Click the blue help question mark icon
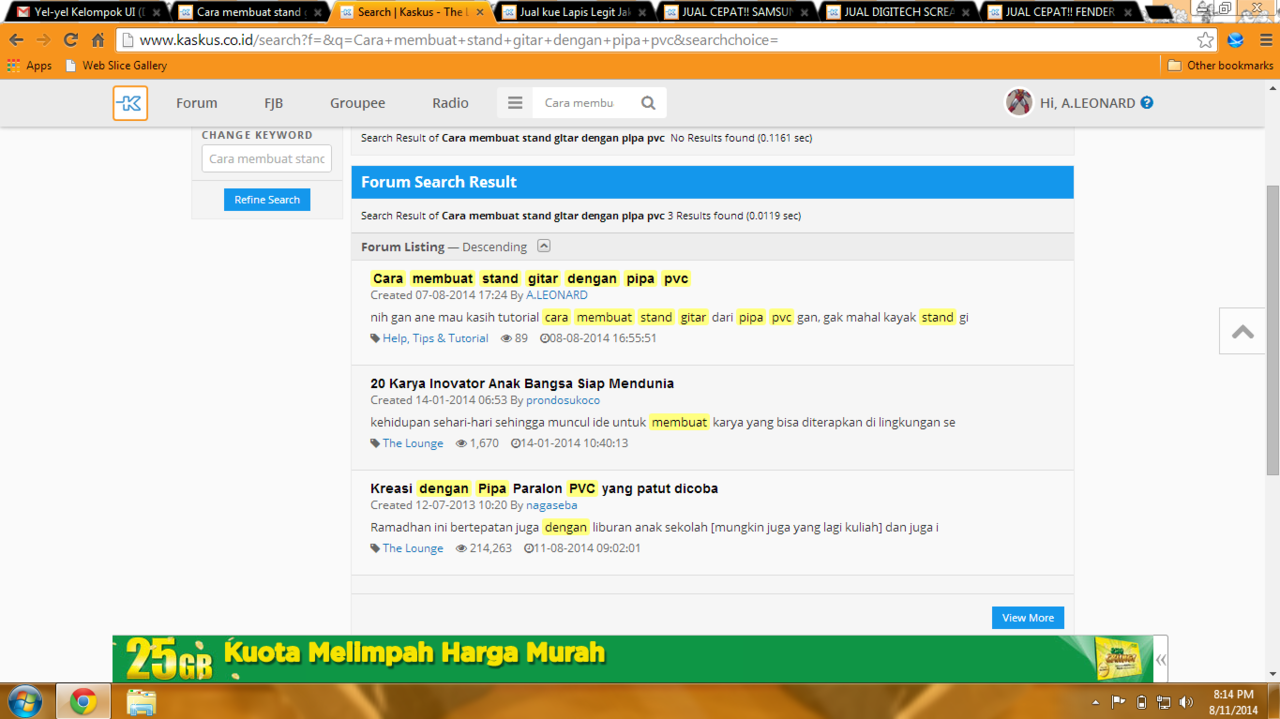Viewport: 1280px width, 719px height. (1147, 102)
